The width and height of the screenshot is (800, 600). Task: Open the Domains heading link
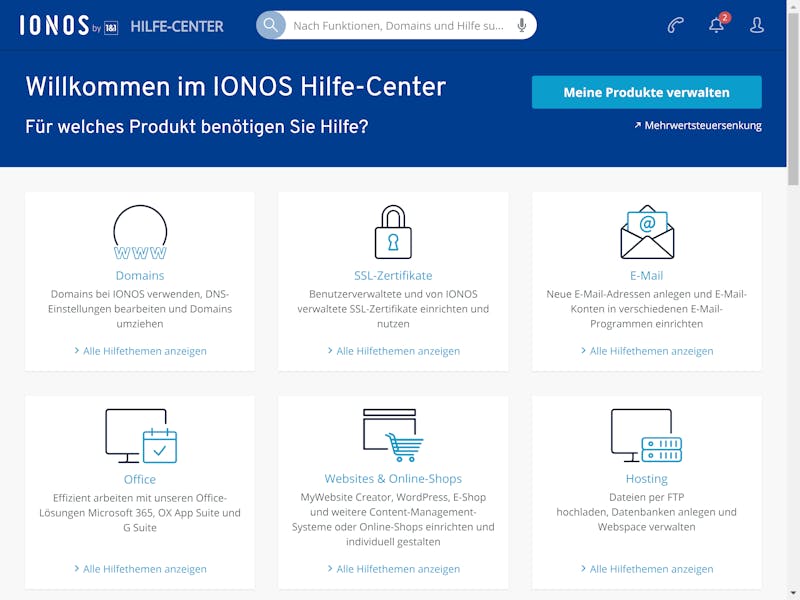coord(140,276)
